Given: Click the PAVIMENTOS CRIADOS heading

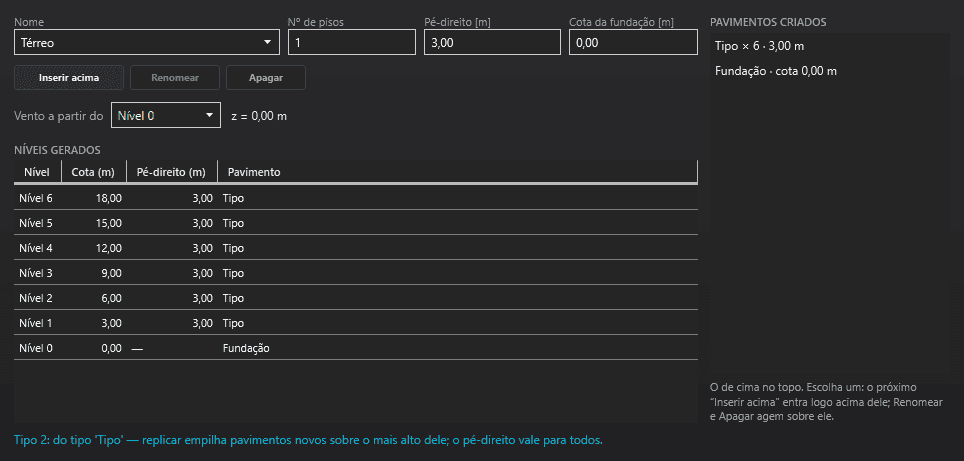Looking at the screenshot, I should coord(768,22).
